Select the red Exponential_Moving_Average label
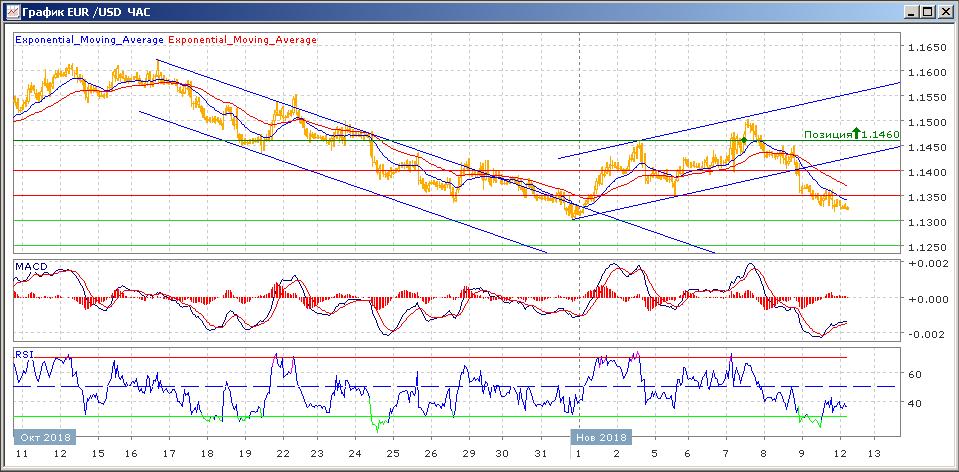This screenshot has height=472, width=959. click(243, 40)
